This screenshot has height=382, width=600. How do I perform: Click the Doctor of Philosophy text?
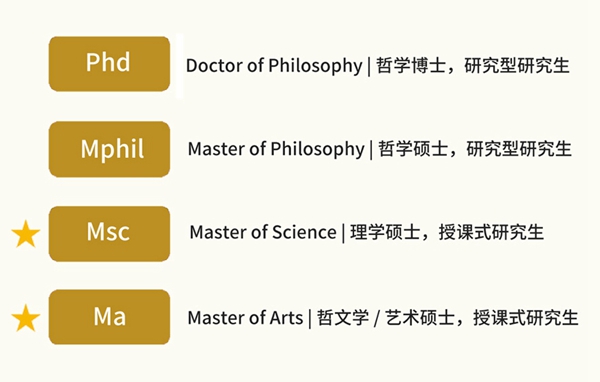click(274, 66)
